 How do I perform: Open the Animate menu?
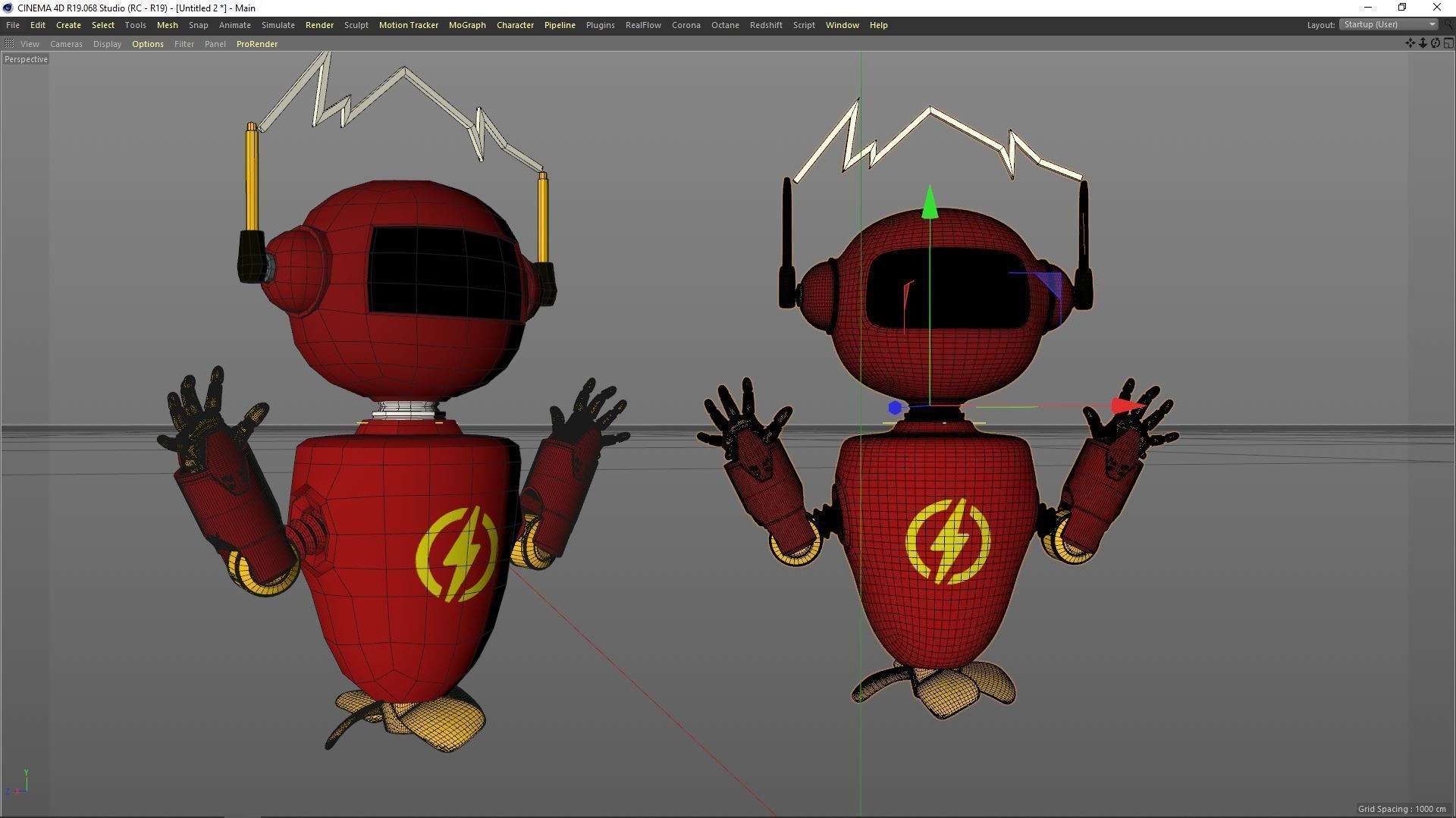click(235, 25)
